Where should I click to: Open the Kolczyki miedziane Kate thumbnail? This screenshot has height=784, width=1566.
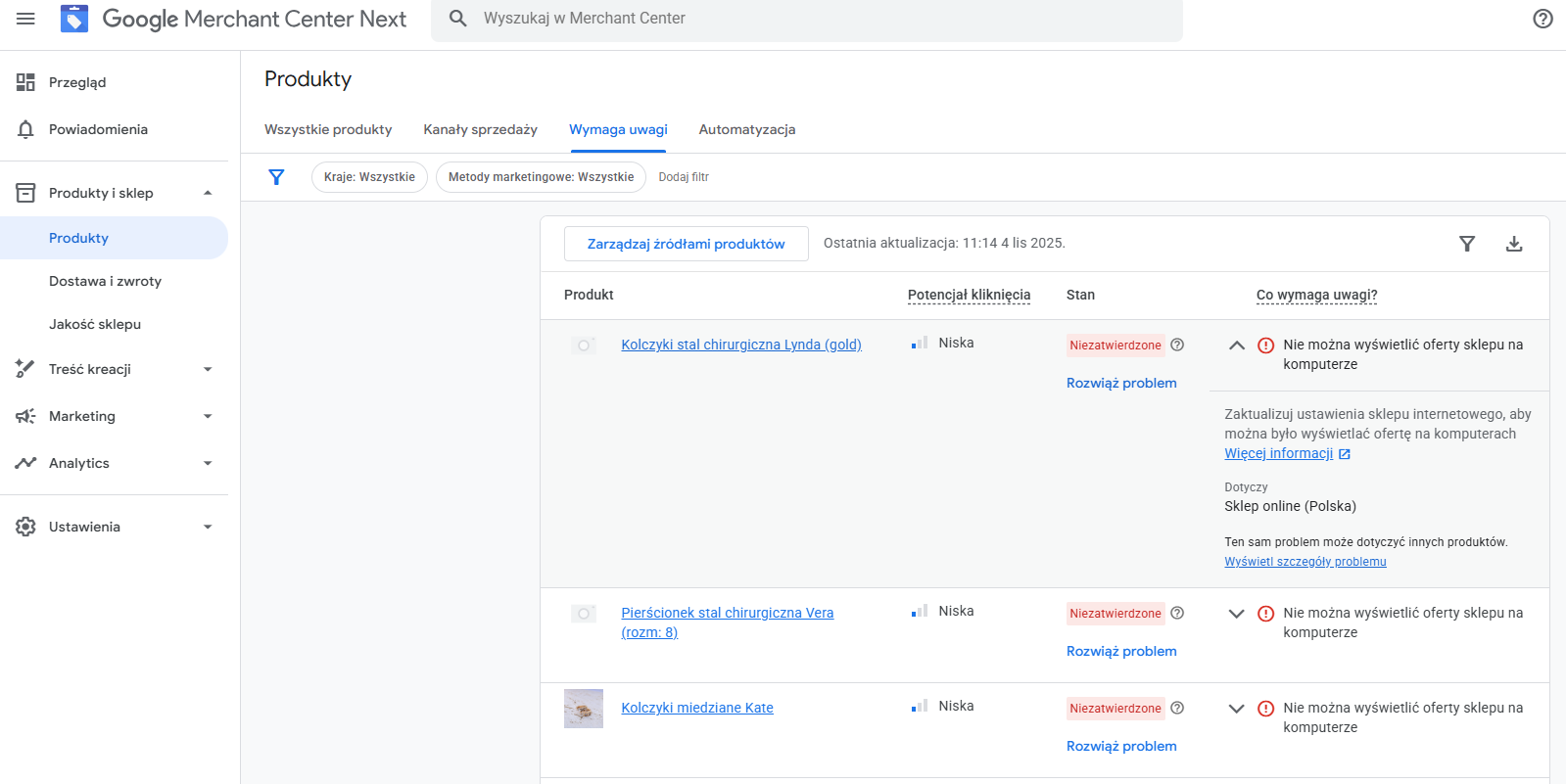click(x=584, y=709)
